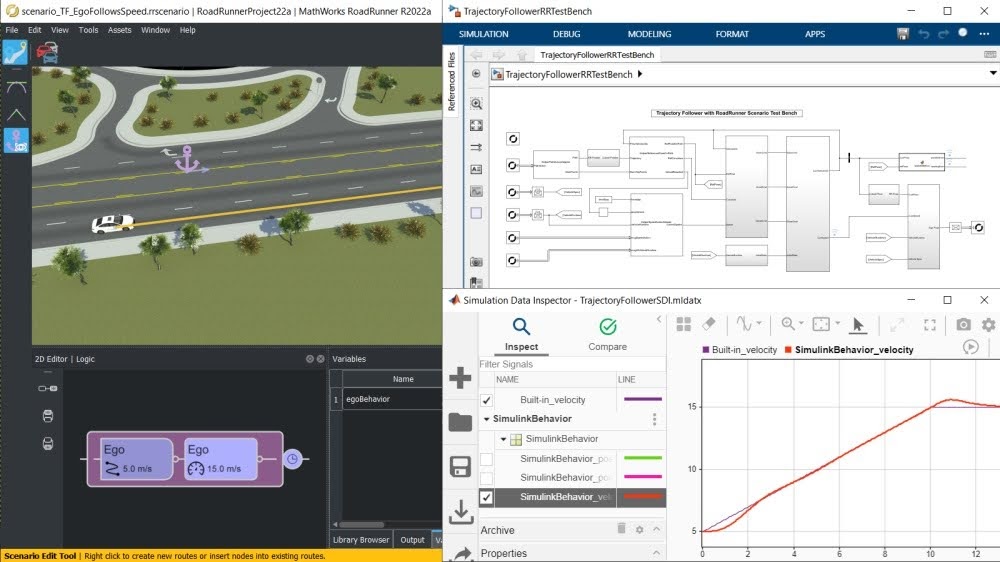Click the vehicles icon in RoadRunner toolbar

[46, 53]
